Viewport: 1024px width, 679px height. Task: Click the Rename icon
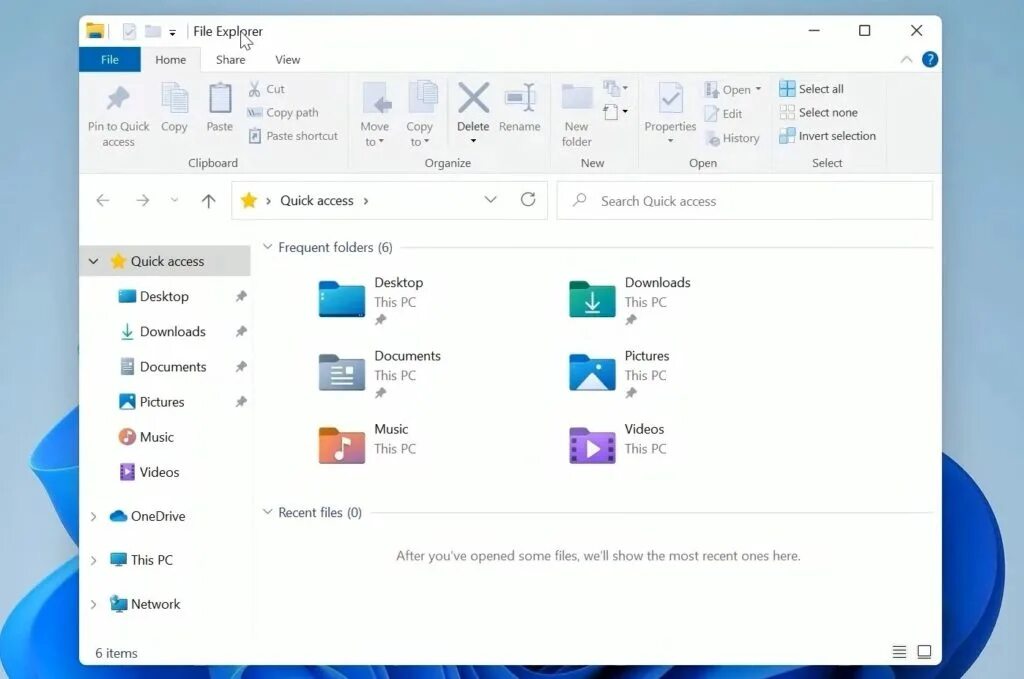coord(520,98)
